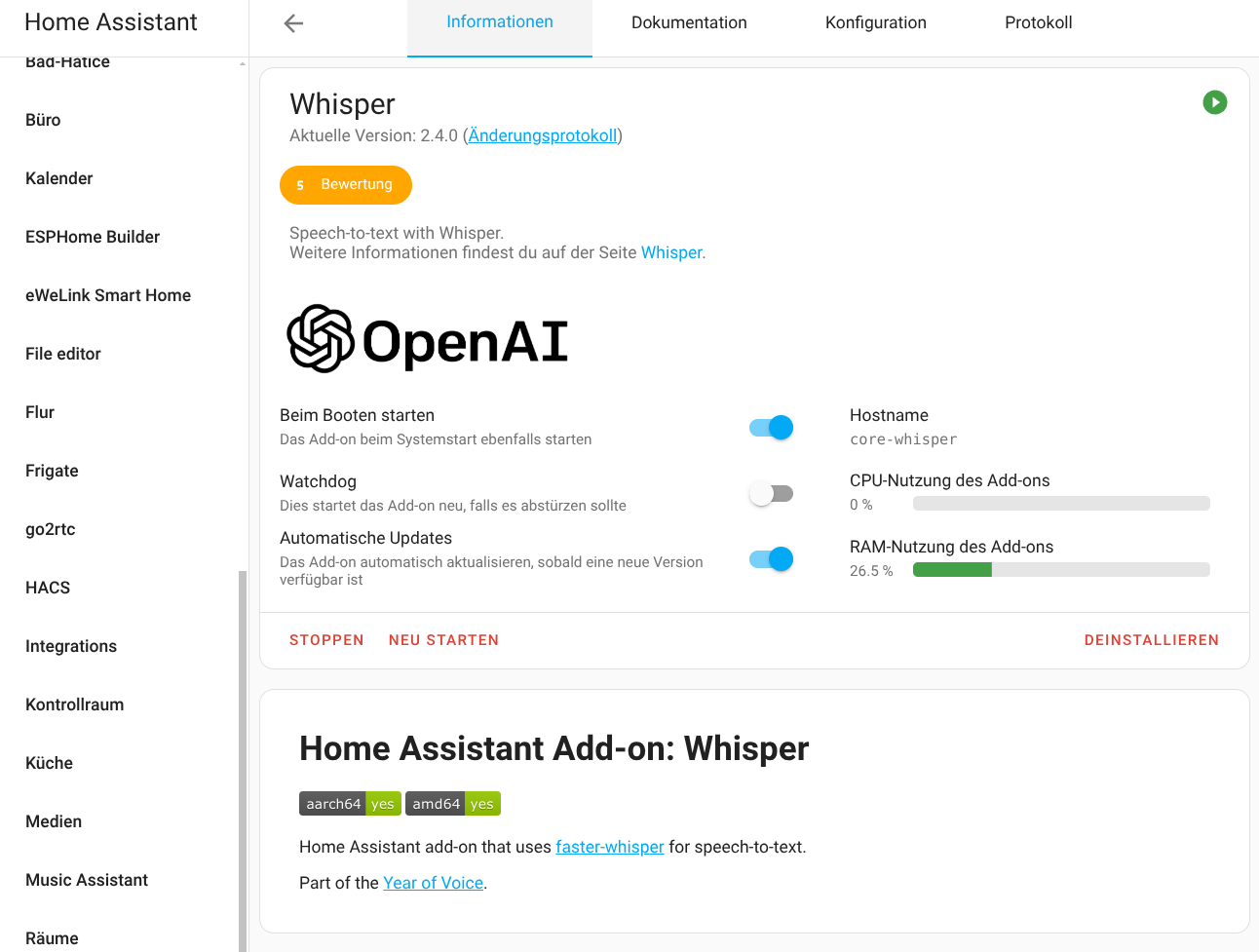Follow the faster-whisper link
The width and height of the screenshot is (1259, 952).
click(610, 847)
